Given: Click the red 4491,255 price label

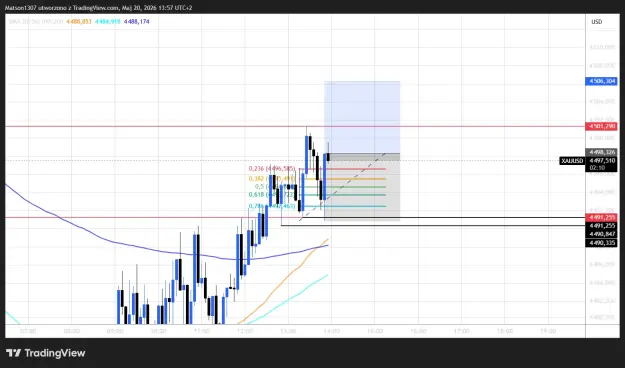Looking at the screenshot, I should [601, 218].
